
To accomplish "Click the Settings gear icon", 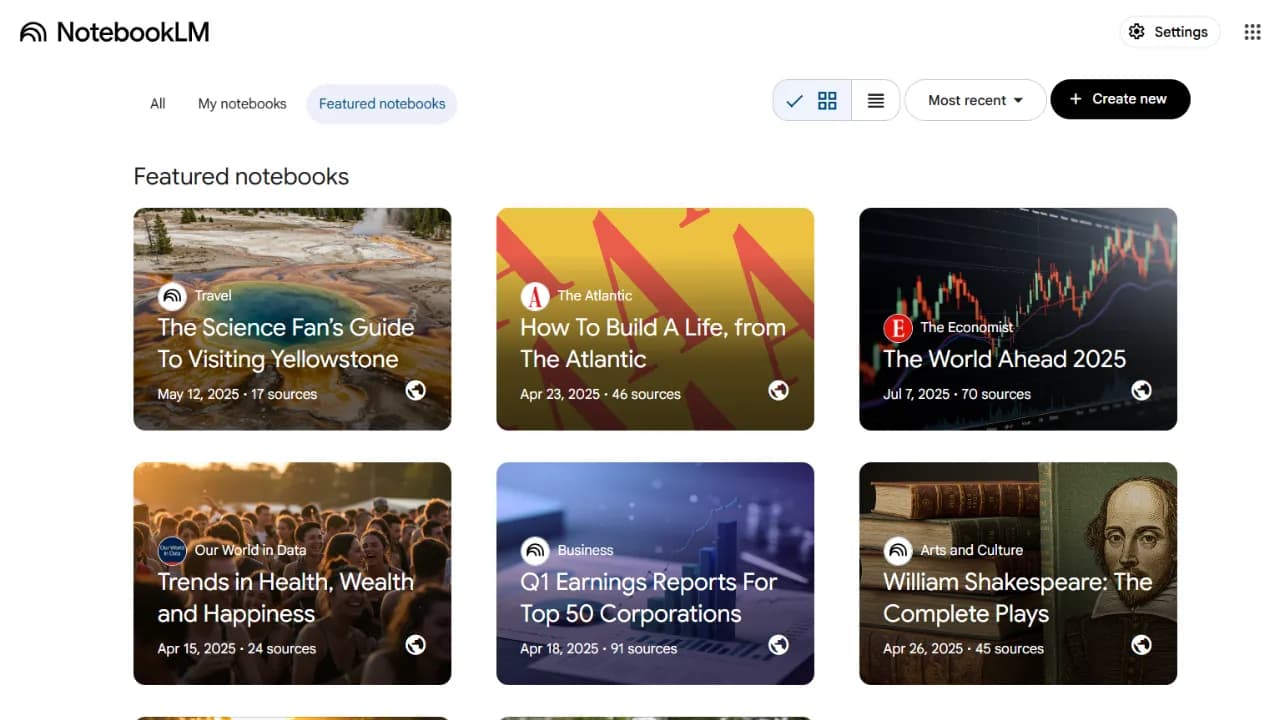I will click(1136, 32).
